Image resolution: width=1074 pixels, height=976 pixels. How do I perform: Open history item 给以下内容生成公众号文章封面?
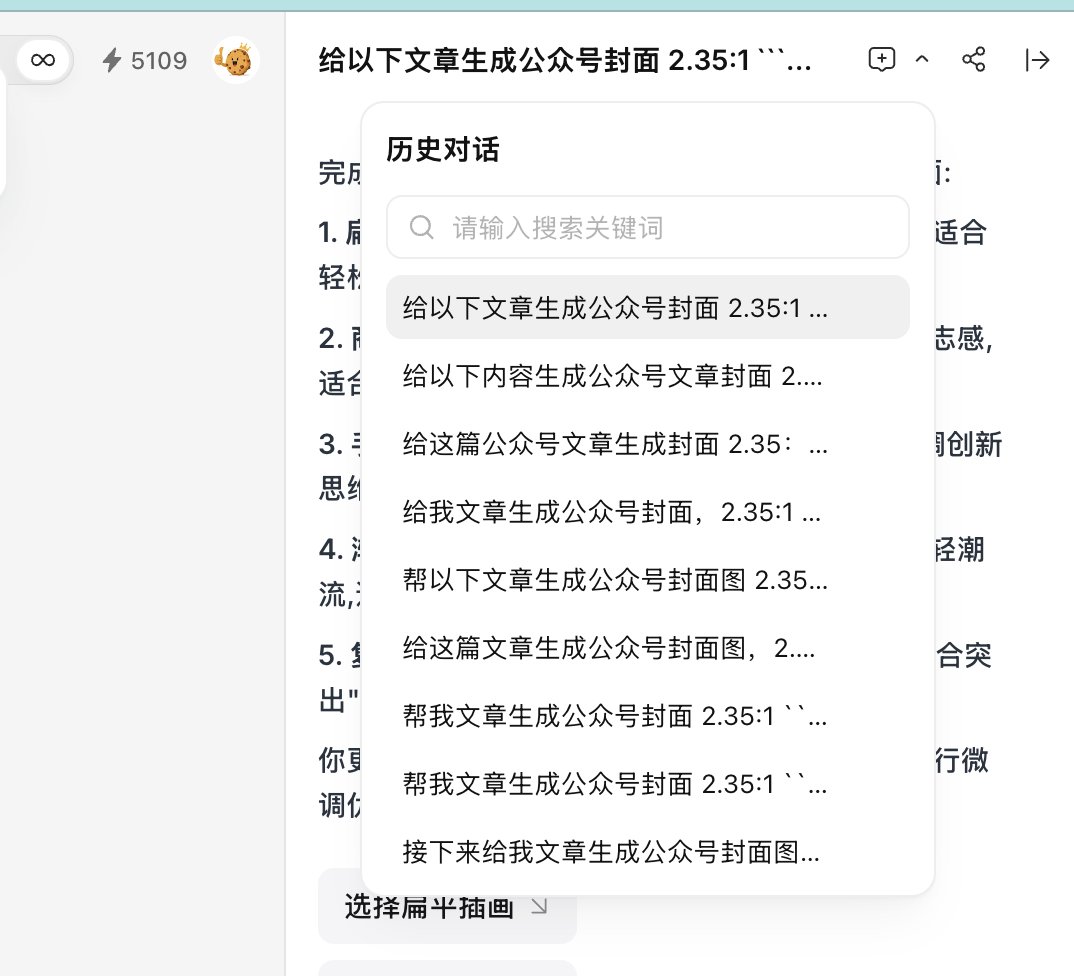coord(647,375)
